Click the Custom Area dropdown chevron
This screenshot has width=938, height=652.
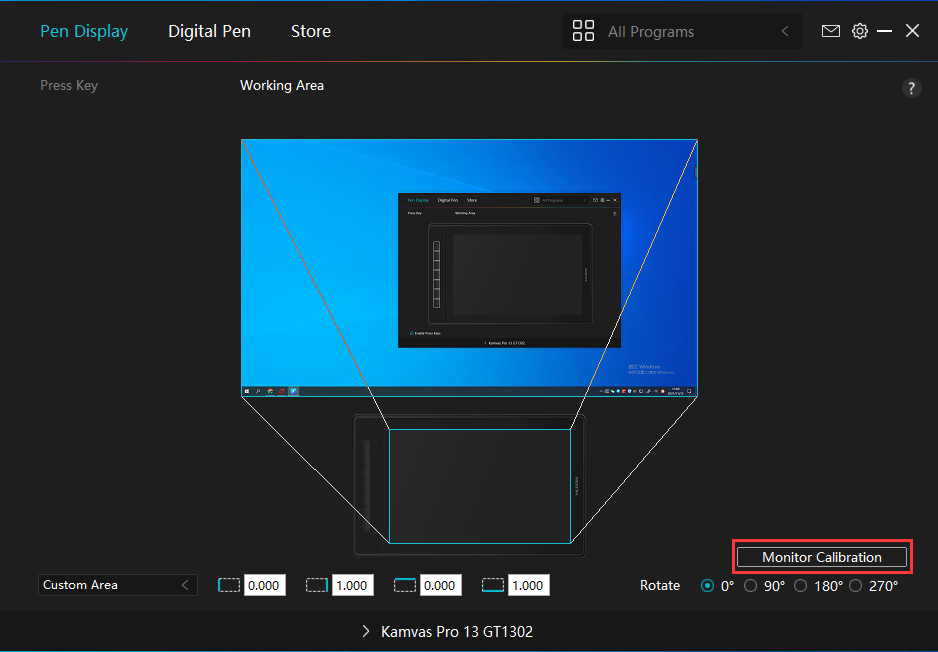coord(185,585)
